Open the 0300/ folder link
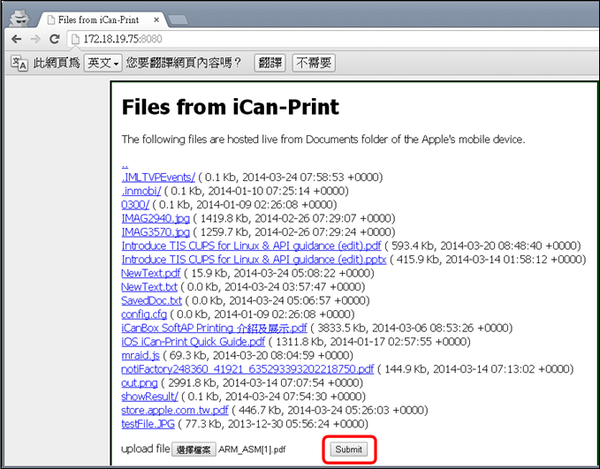Image resolution: width=600 pixels, height=469 pixels. pyautogui.click(x=135, y=205)
